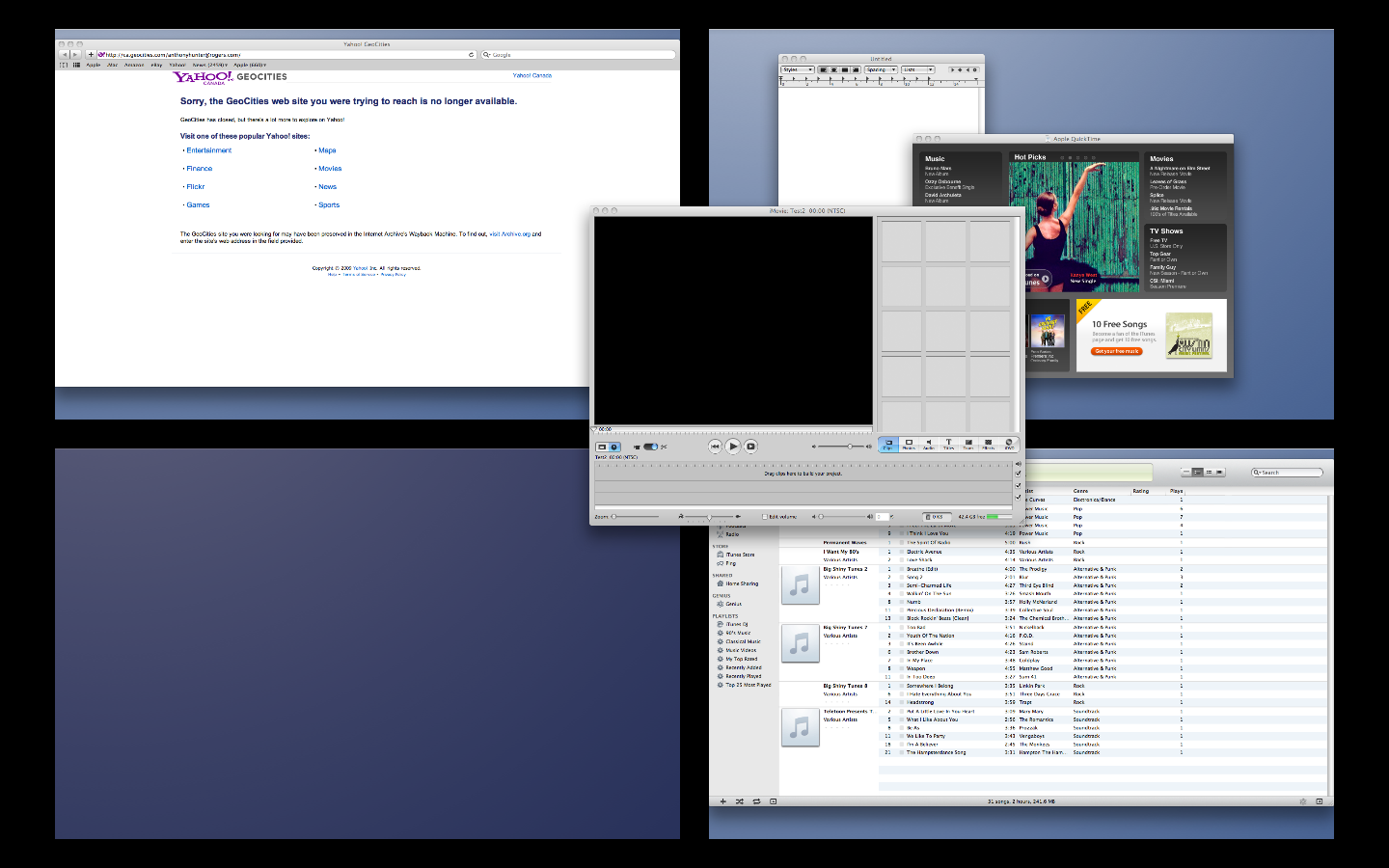This screenshot has width=1389, height=868.
Task: Add a bookmark with Safari's plus button
Action: [x=91, y=55]
